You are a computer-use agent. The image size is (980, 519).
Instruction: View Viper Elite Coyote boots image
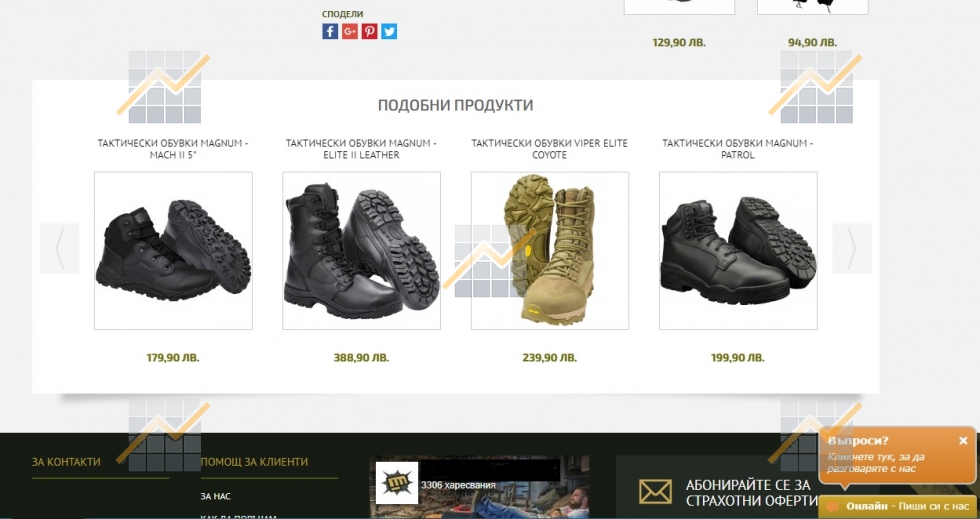tap(550, 251)
